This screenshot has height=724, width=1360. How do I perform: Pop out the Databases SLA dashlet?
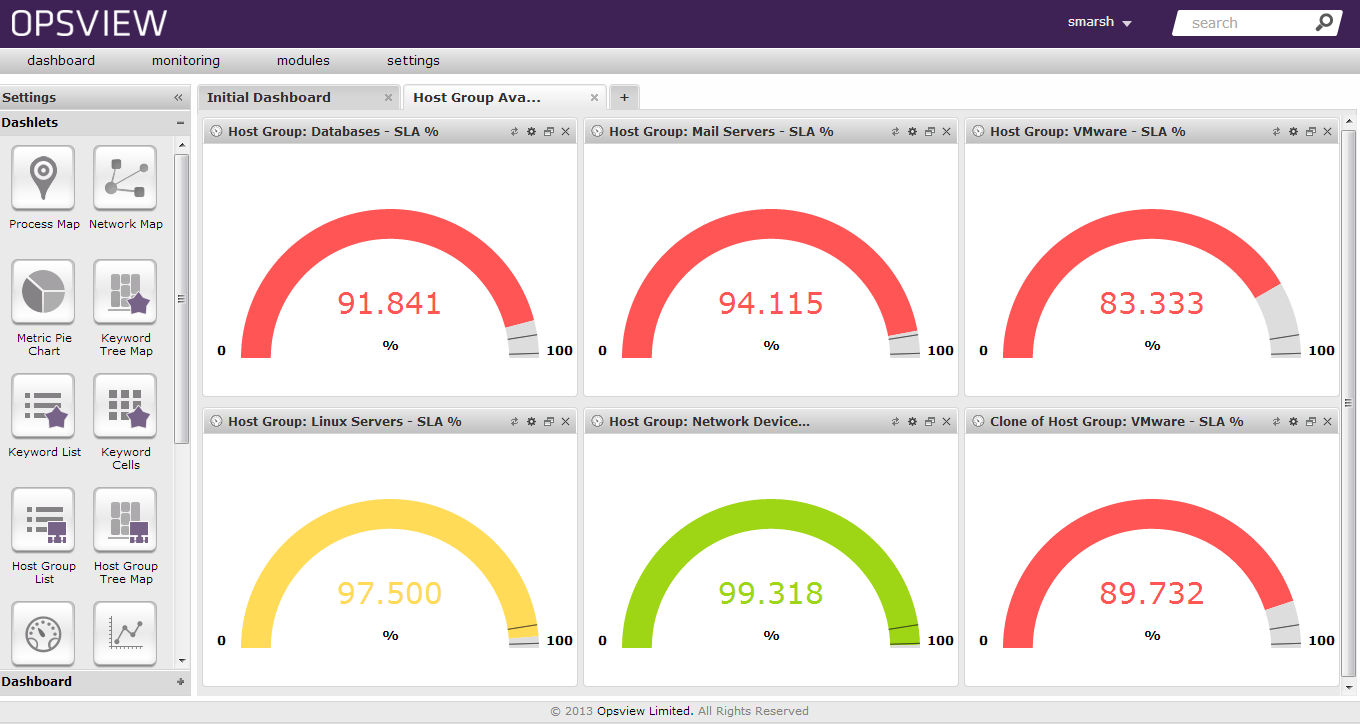coord(549,131)
